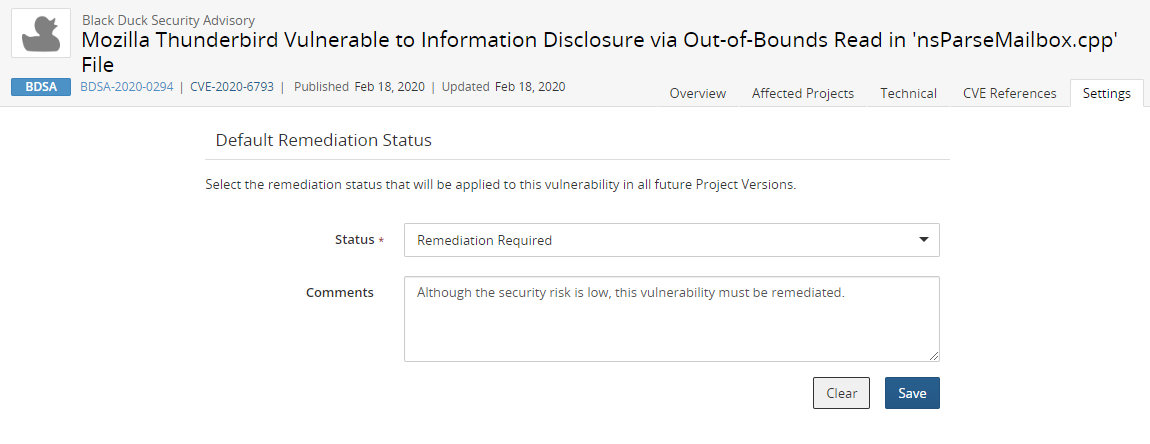View the CVE References tab

(1009, 93)
